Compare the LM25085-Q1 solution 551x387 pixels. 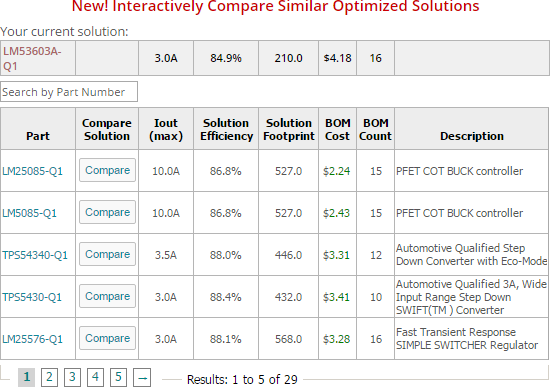coord(108,170)
